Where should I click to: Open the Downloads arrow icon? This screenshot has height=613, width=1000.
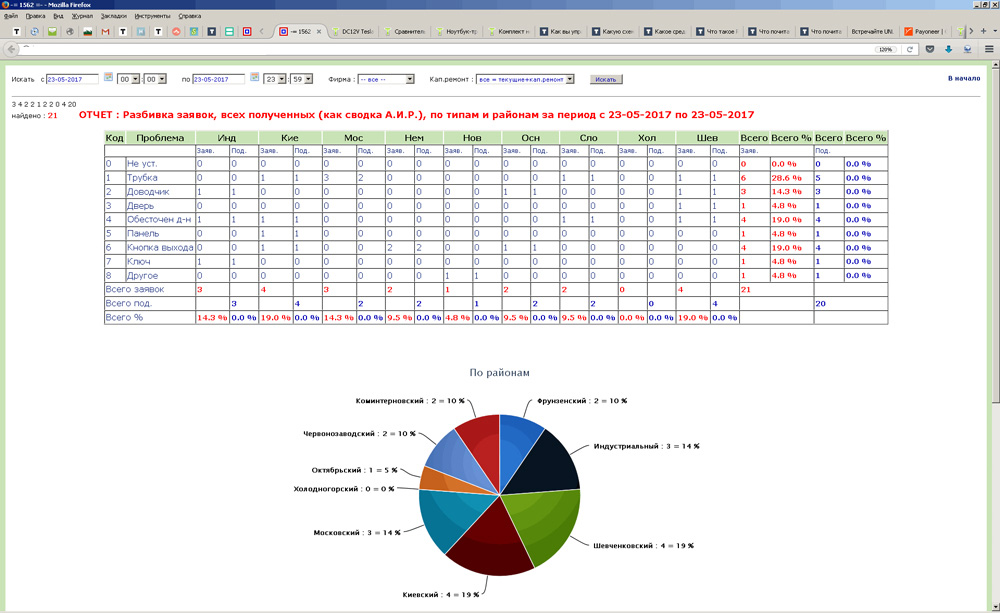(x=948, y=49)
